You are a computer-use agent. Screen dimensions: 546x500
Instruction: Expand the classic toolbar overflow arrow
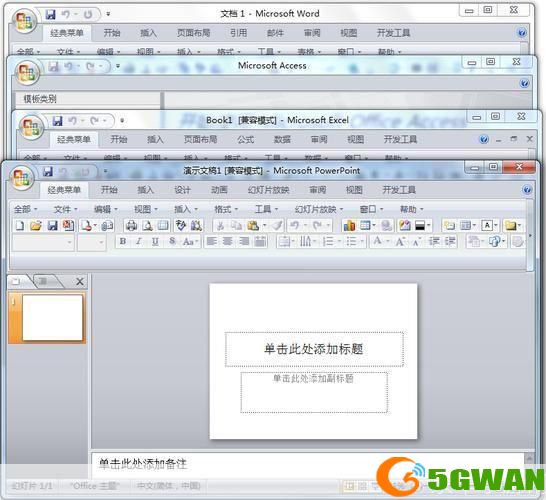point(530,236)
